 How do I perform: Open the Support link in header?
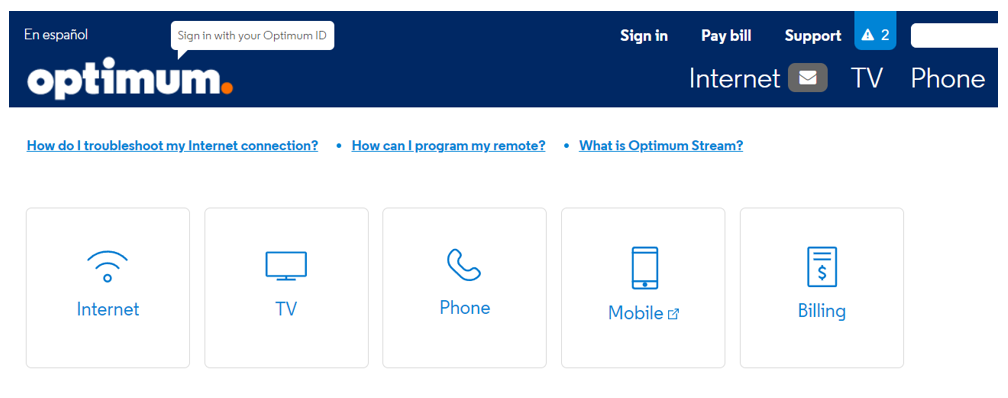(813, 36)
